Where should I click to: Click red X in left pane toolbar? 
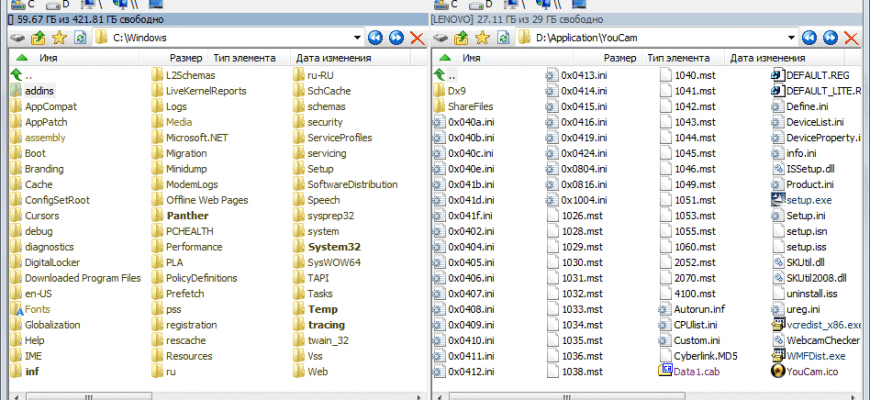[417, 38]
